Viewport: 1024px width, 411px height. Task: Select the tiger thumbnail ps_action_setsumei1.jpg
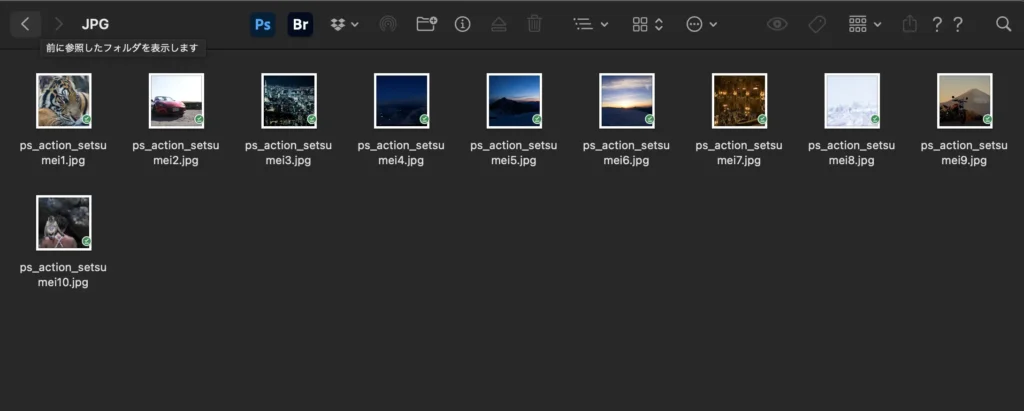tap(64, 100)
